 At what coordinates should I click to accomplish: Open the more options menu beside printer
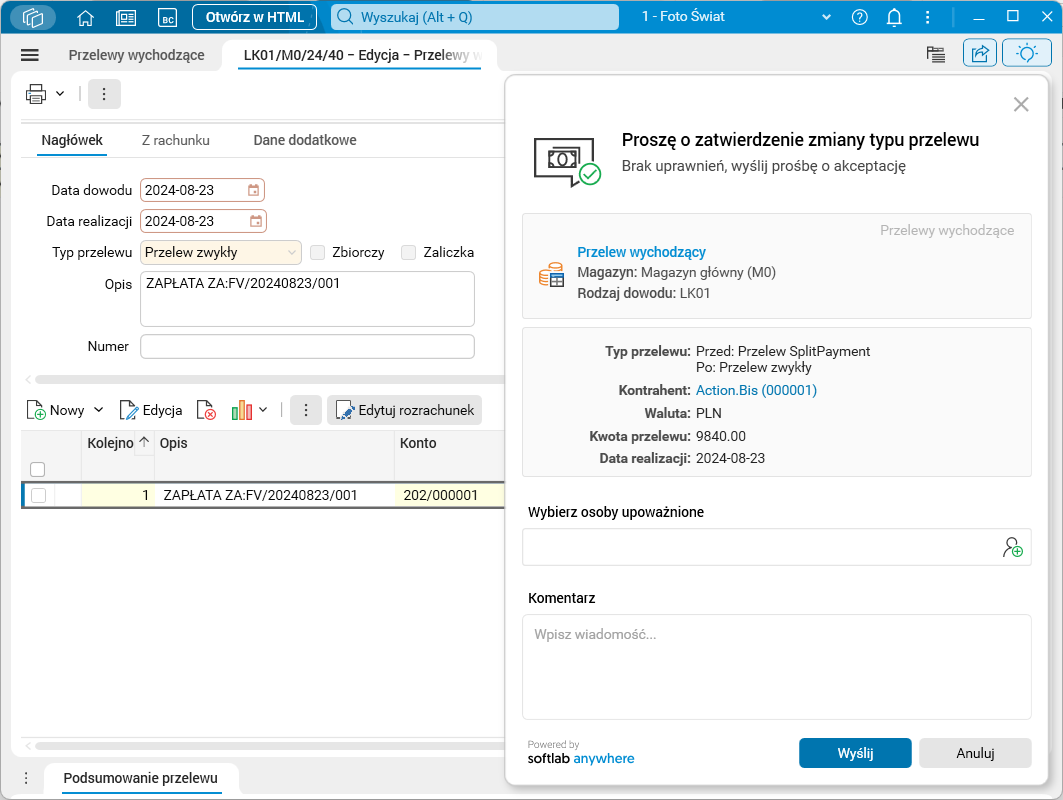point(104,94)
